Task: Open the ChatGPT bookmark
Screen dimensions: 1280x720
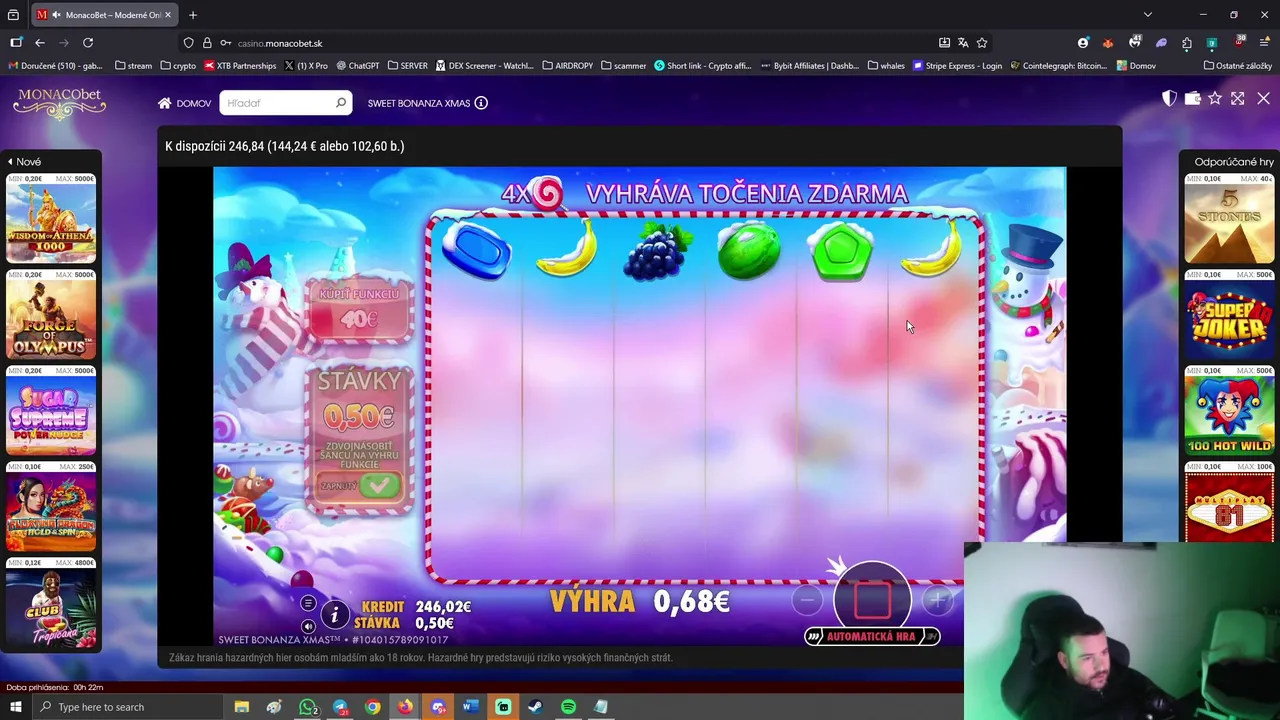Action: click(x=358, y=66)
